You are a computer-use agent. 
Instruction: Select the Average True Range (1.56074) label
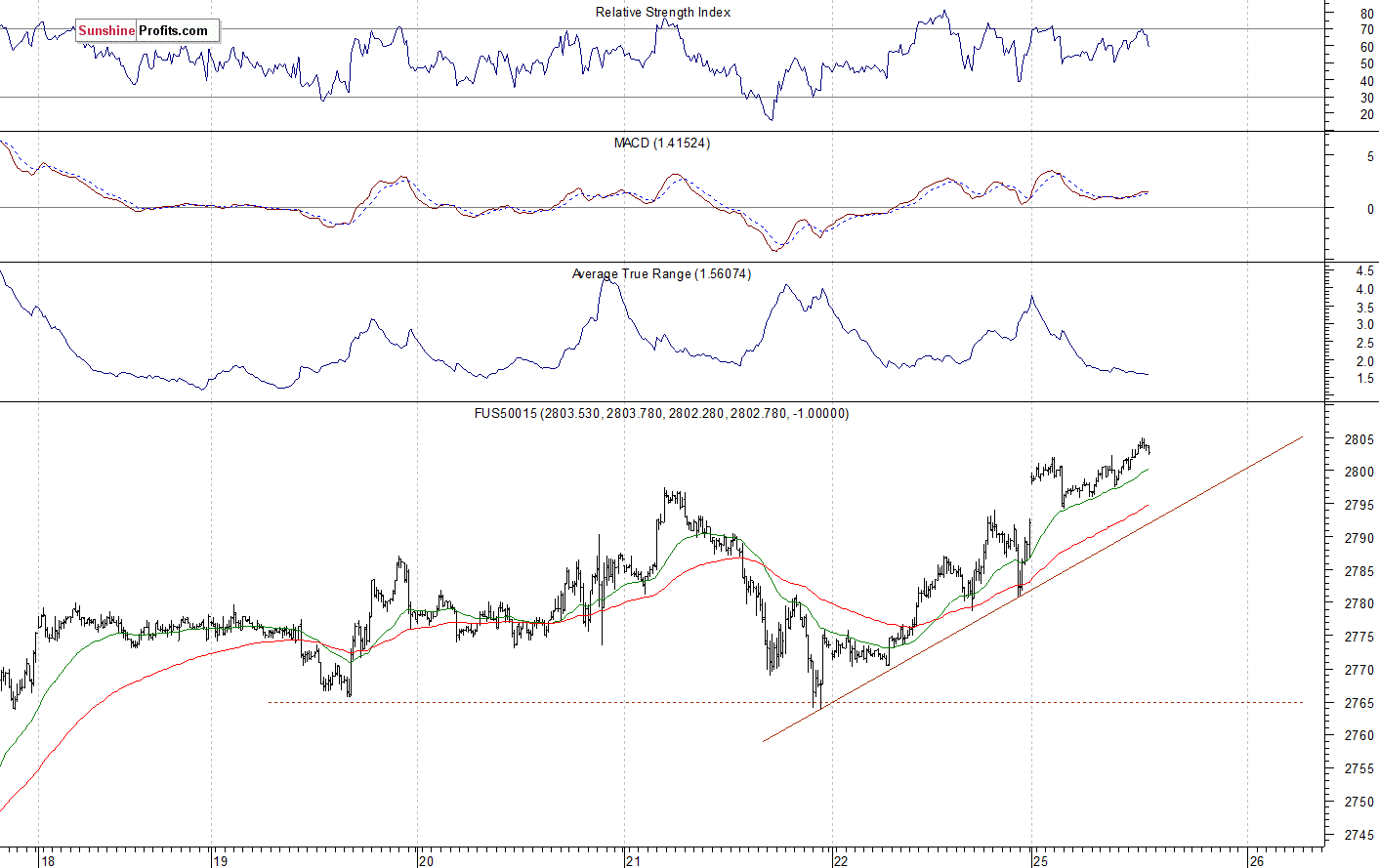(661, 274)
